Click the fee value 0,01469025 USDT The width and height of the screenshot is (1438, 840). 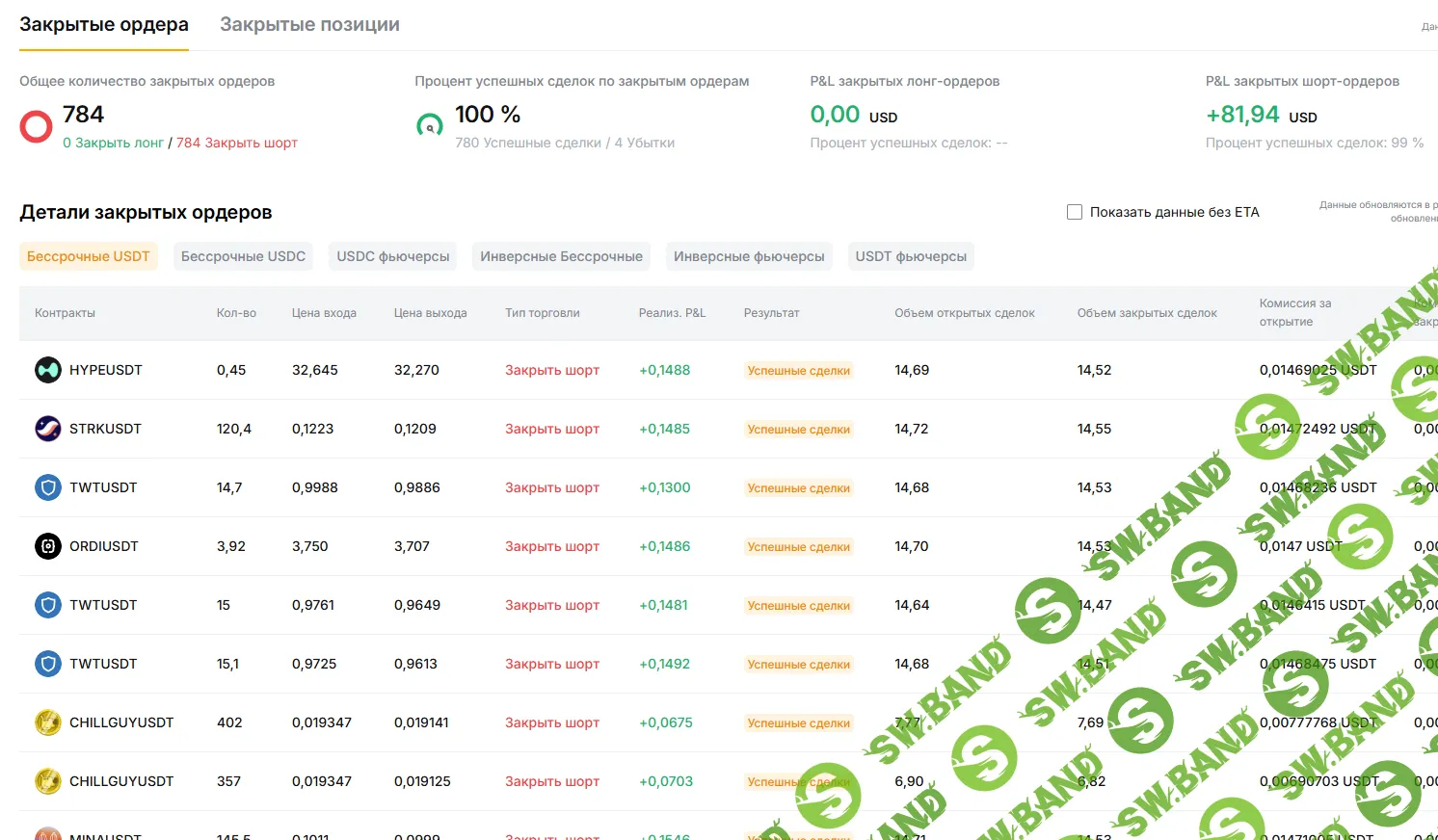pos(1318,370)
